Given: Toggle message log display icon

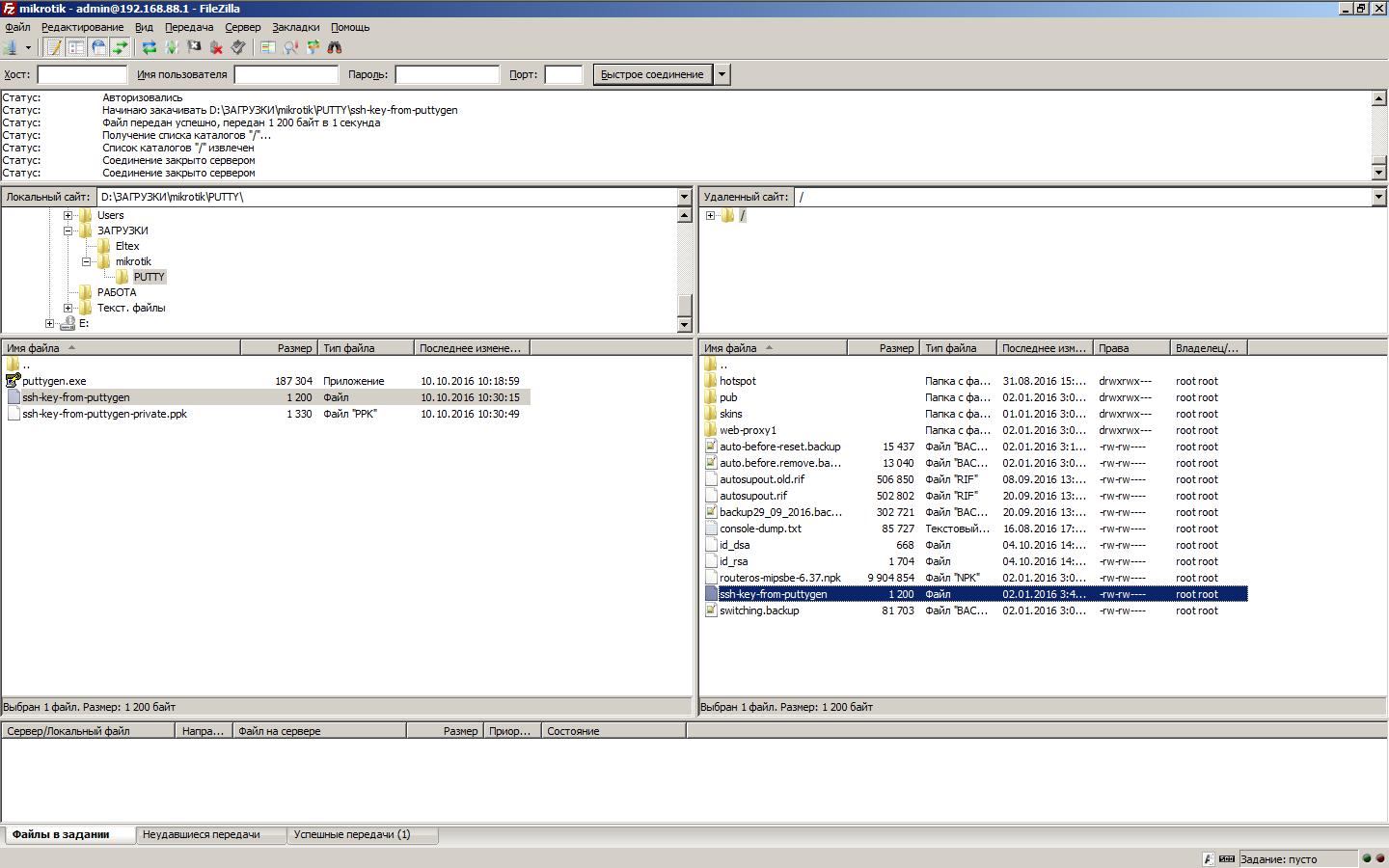Looking at the screenshot, I should coord(54,47).
